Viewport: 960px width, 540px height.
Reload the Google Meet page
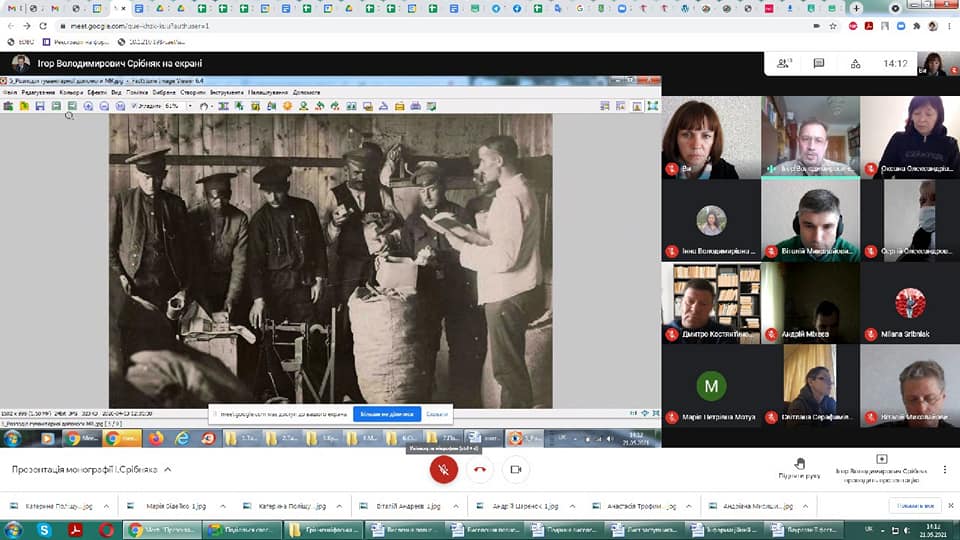42,25
